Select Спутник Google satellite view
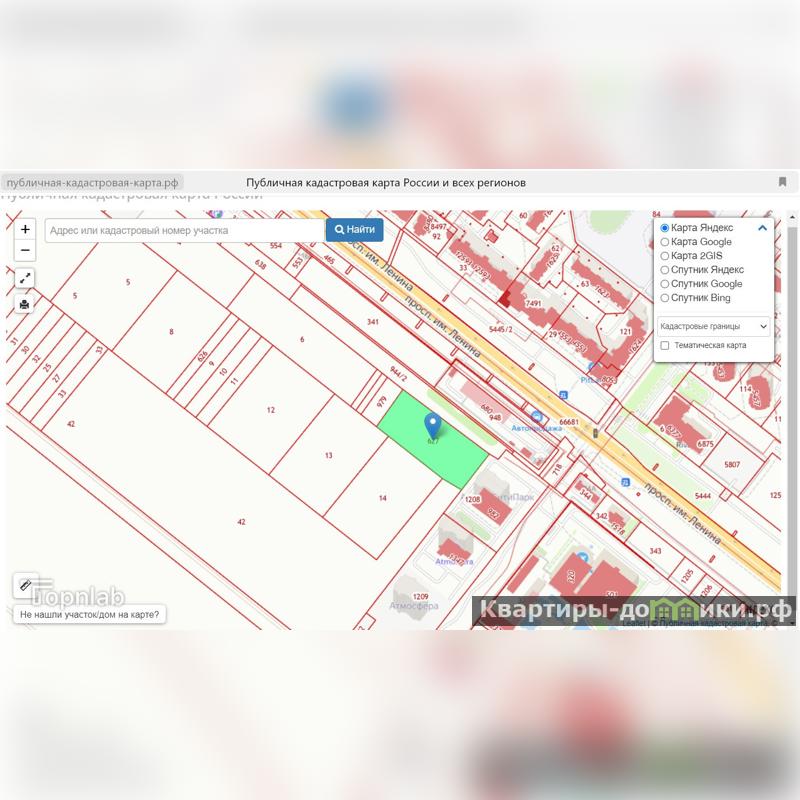 pos(665,284)
